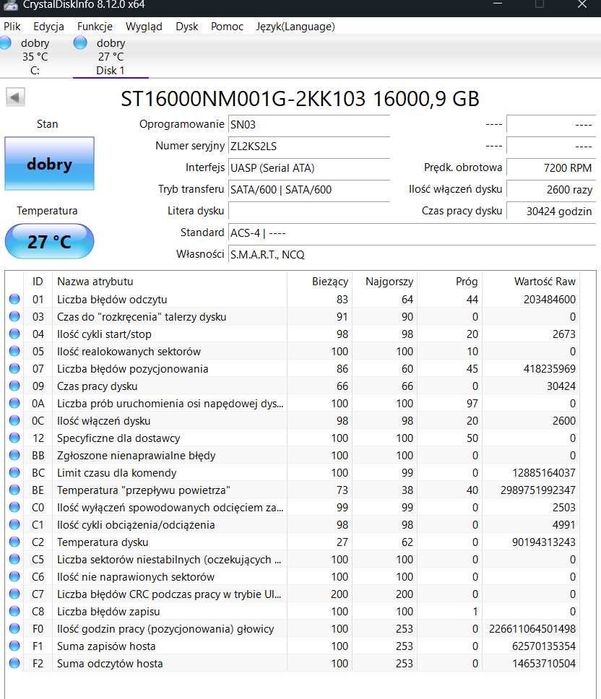This screenshot has height=699, width=601.
Task: Click the status icon for attribute C0
Action: (x=15, y=507)
